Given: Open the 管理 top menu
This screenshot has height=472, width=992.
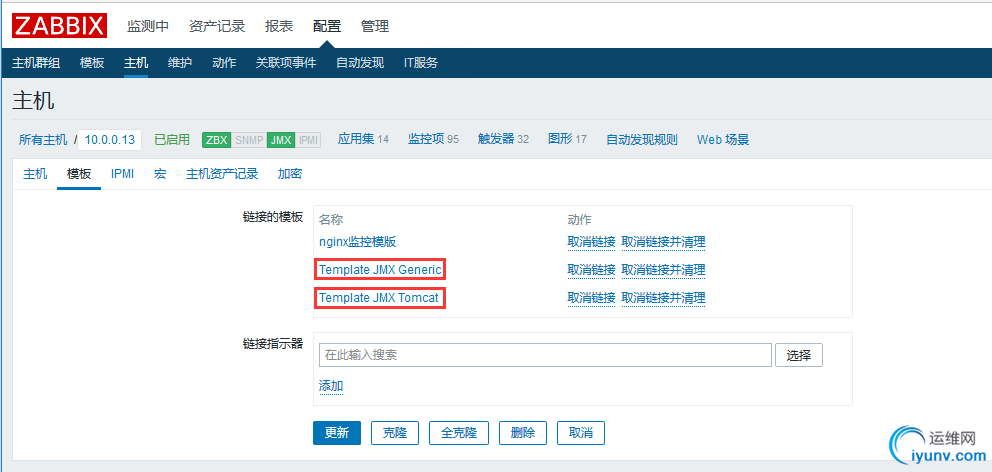Looking at the screenshot, I should click(375, 26).
